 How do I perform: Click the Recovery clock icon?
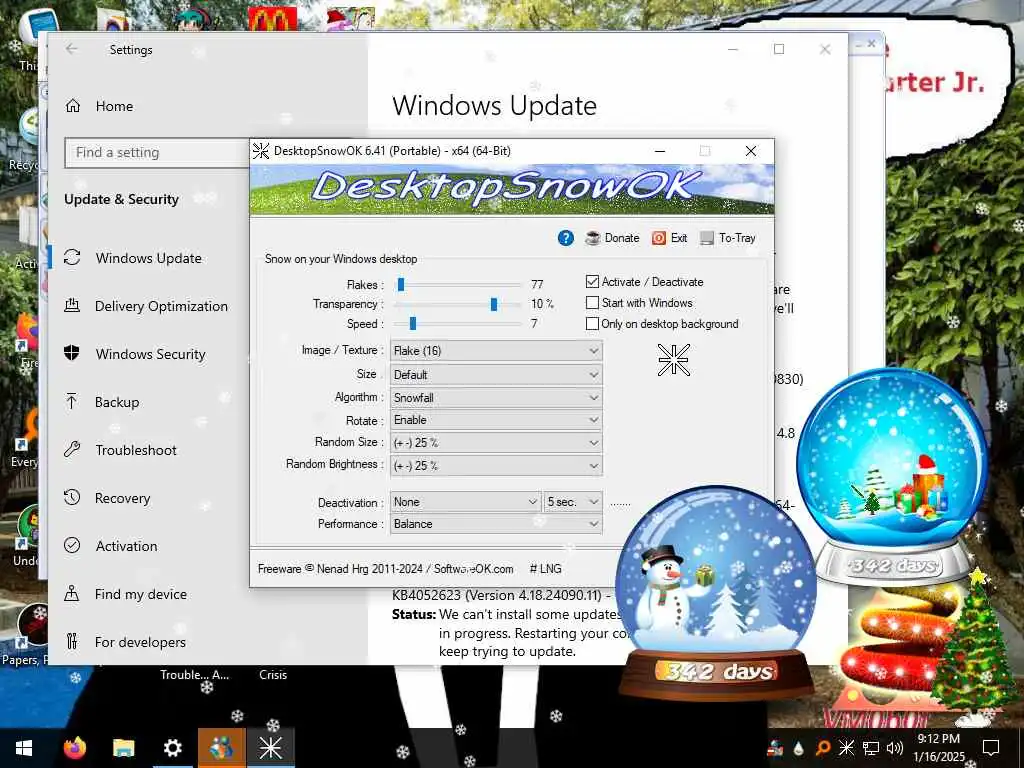[x=72, y=498]
